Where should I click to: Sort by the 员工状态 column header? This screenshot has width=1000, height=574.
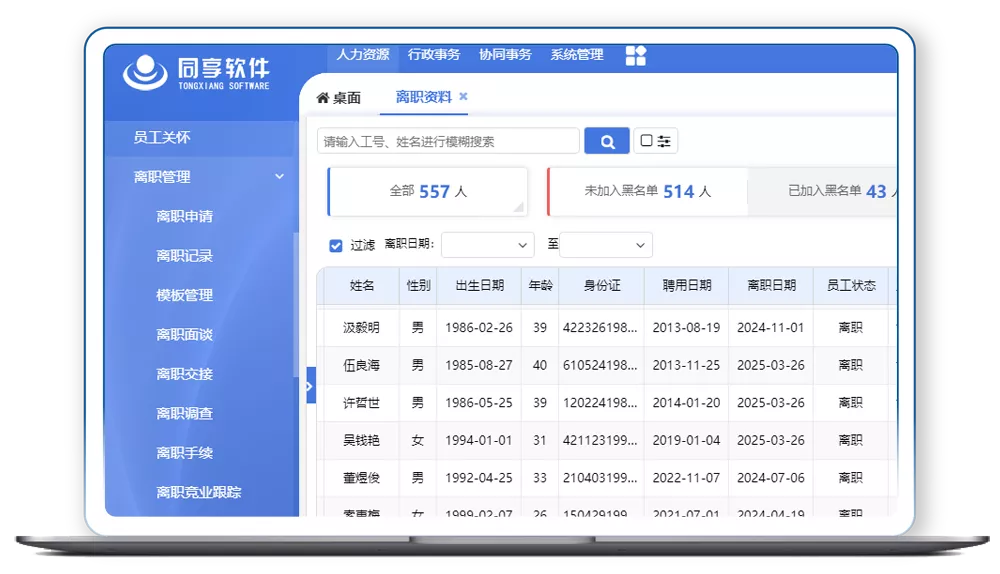pos(851,286)
